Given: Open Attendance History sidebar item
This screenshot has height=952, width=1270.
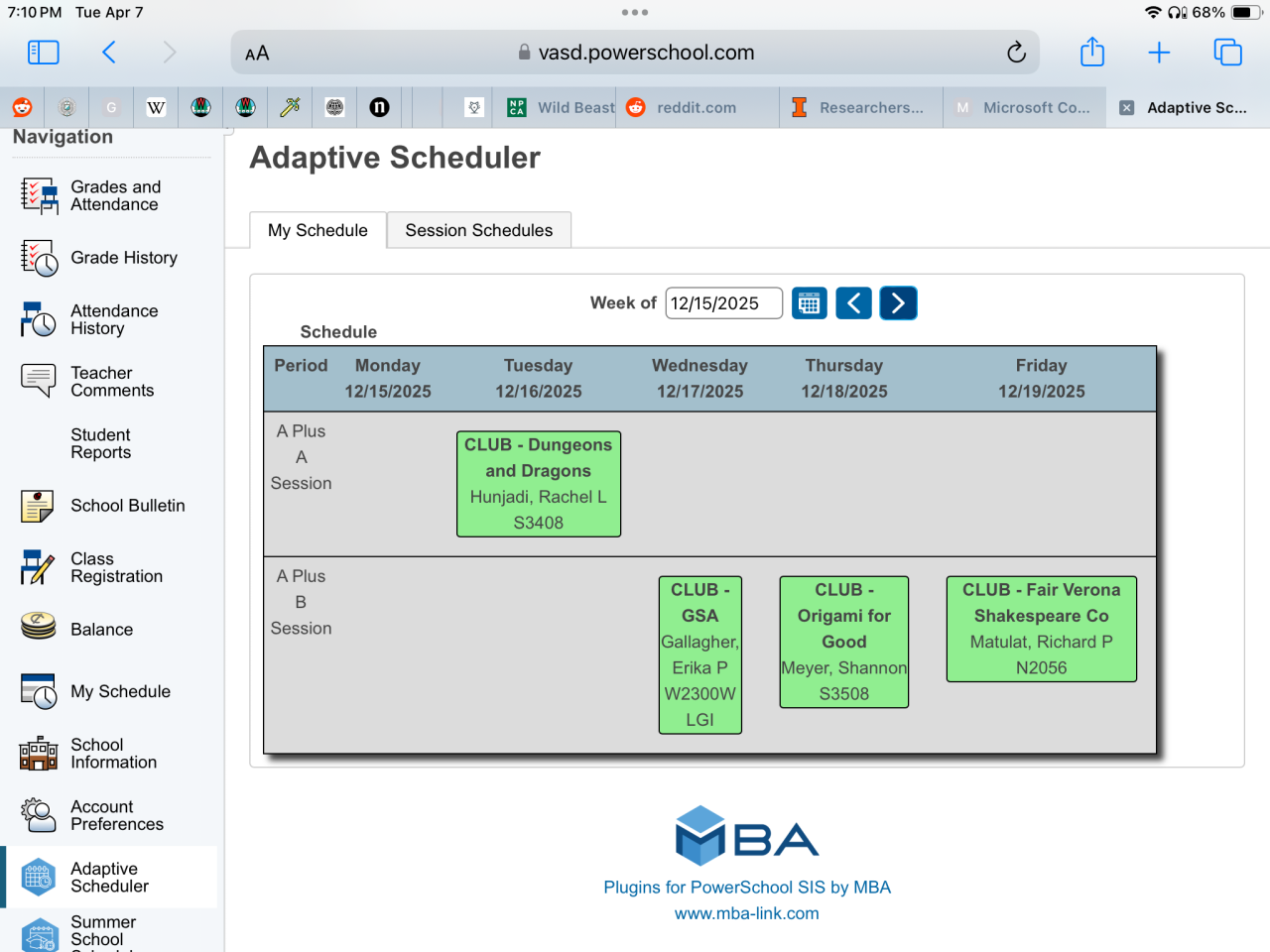Looking at the screenshot, I should pyautogui.click(x=113, y=319).
